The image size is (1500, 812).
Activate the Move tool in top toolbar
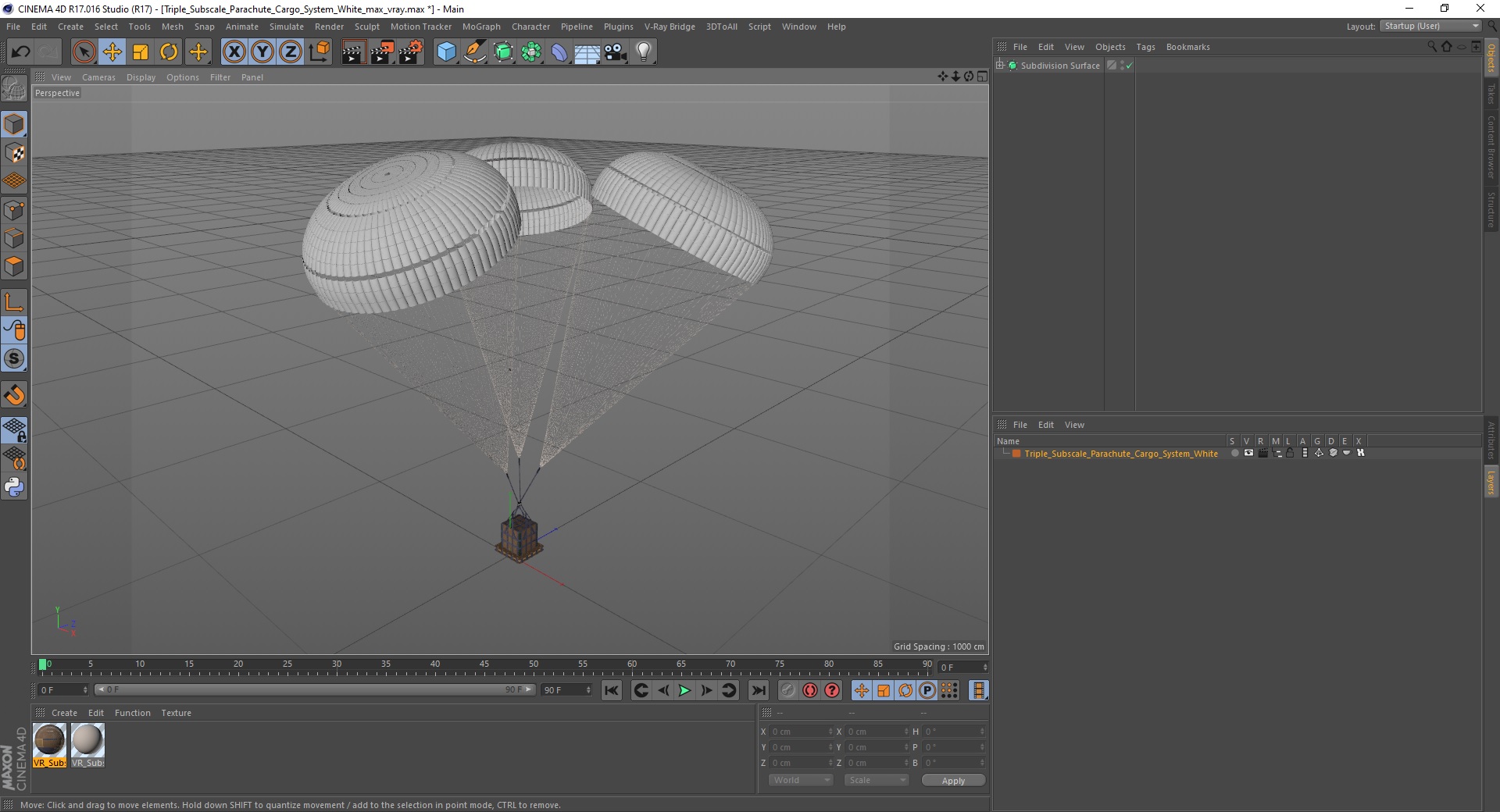tap(112, 52)
